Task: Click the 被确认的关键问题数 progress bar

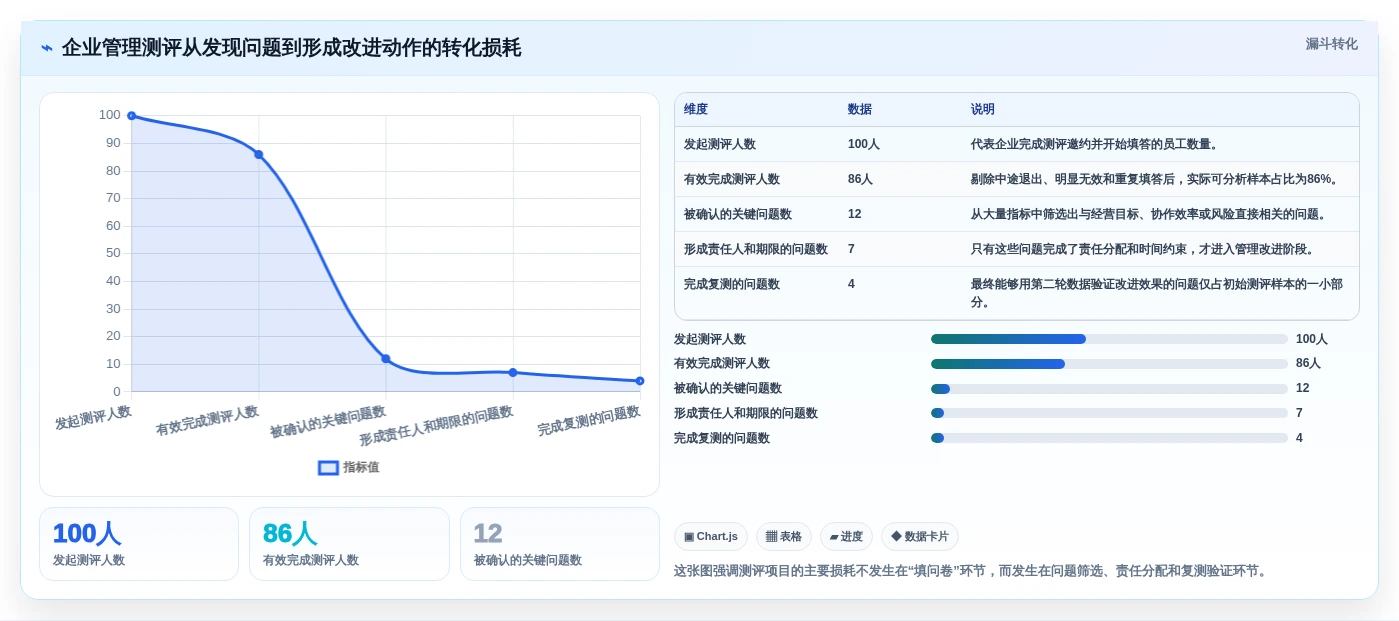Action: click(1109, 389)
